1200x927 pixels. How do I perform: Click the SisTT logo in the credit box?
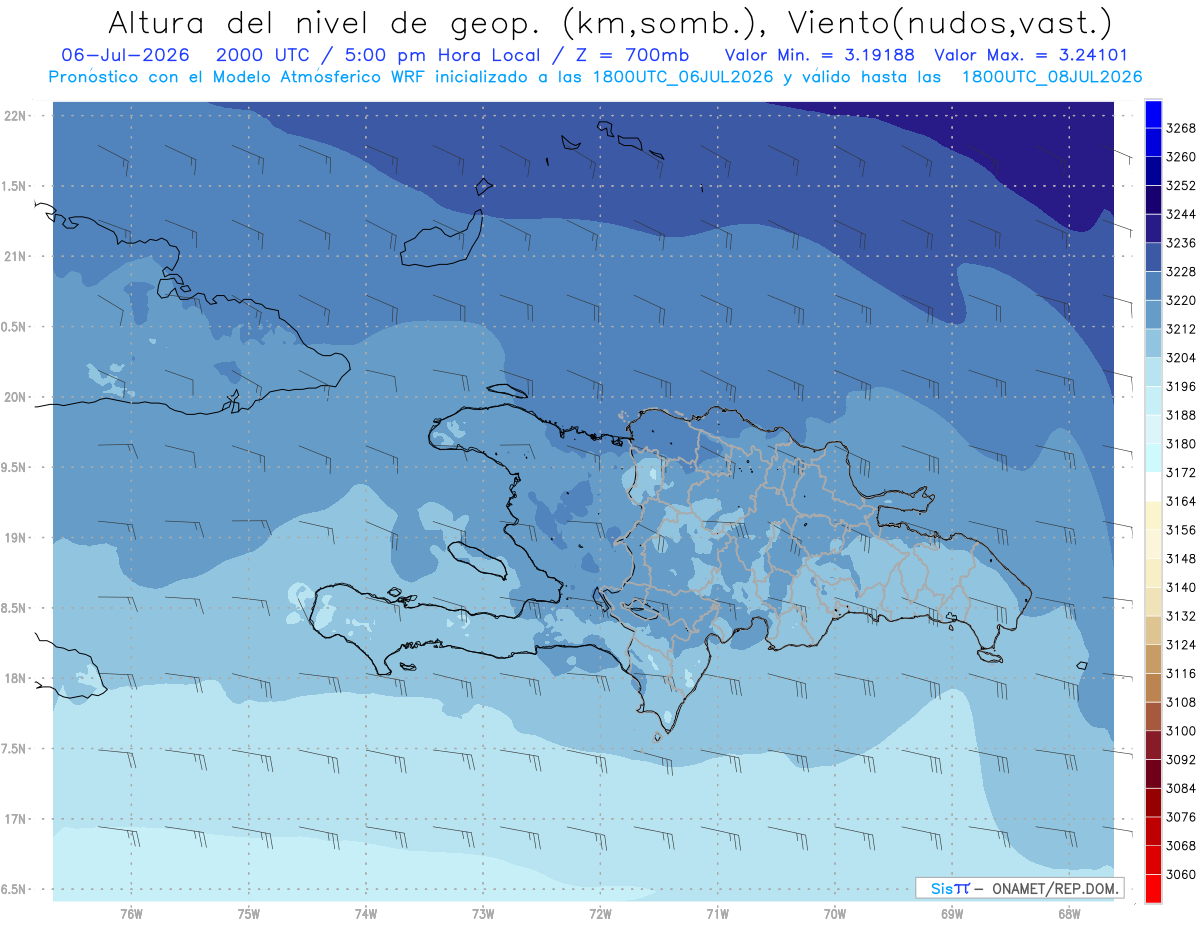(x=950, y=888)
